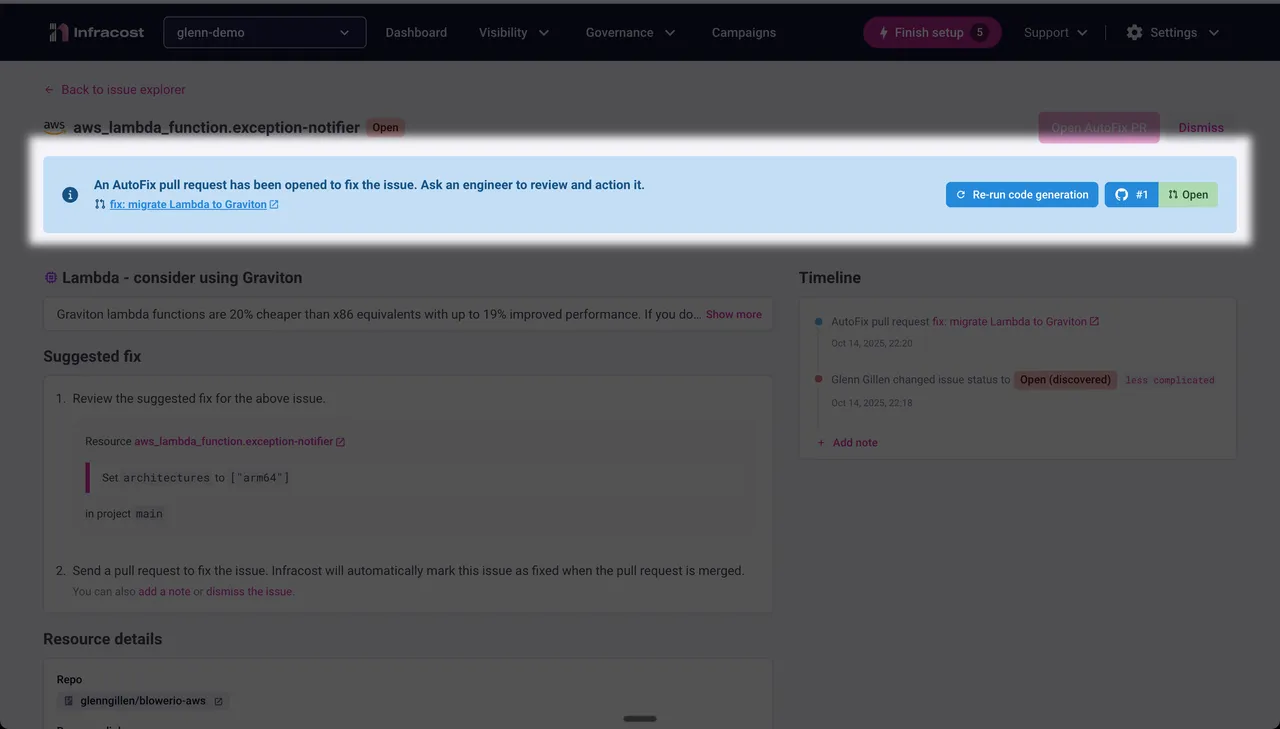The height and width of the screenshot is (729, 1280).
Task: Go back to issue explorer
Action: [115, 89]
